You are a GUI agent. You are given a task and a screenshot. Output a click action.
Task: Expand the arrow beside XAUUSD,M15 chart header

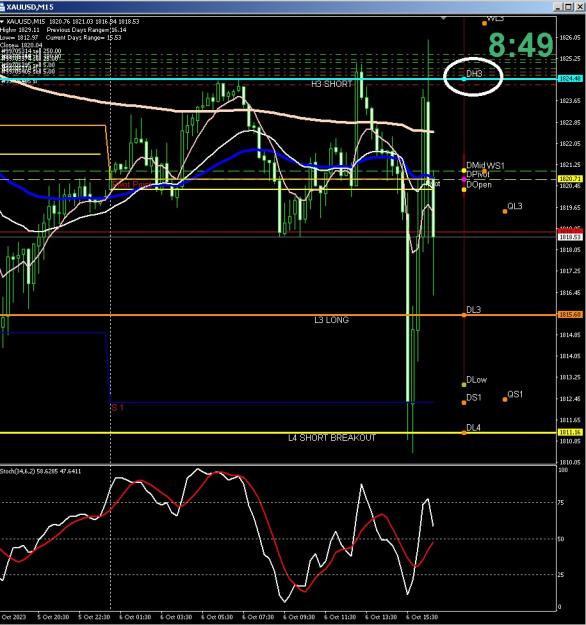click(2, 22)
